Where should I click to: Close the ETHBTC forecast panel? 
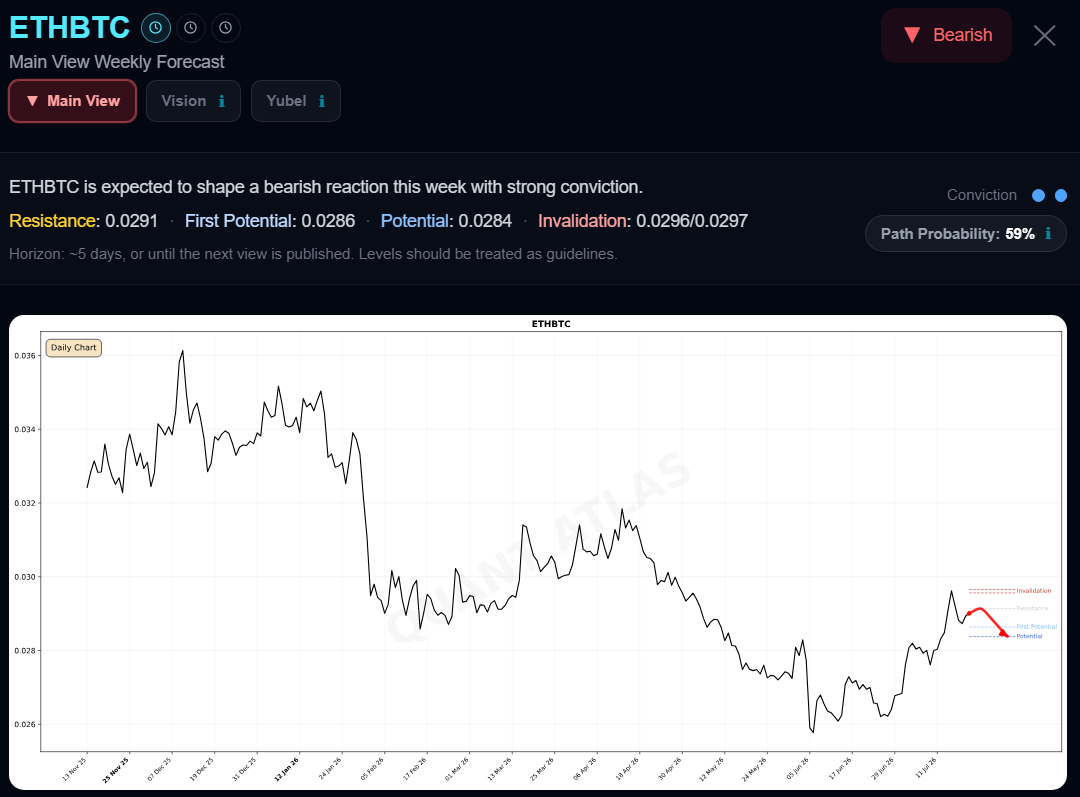(x=1044, y=35)
